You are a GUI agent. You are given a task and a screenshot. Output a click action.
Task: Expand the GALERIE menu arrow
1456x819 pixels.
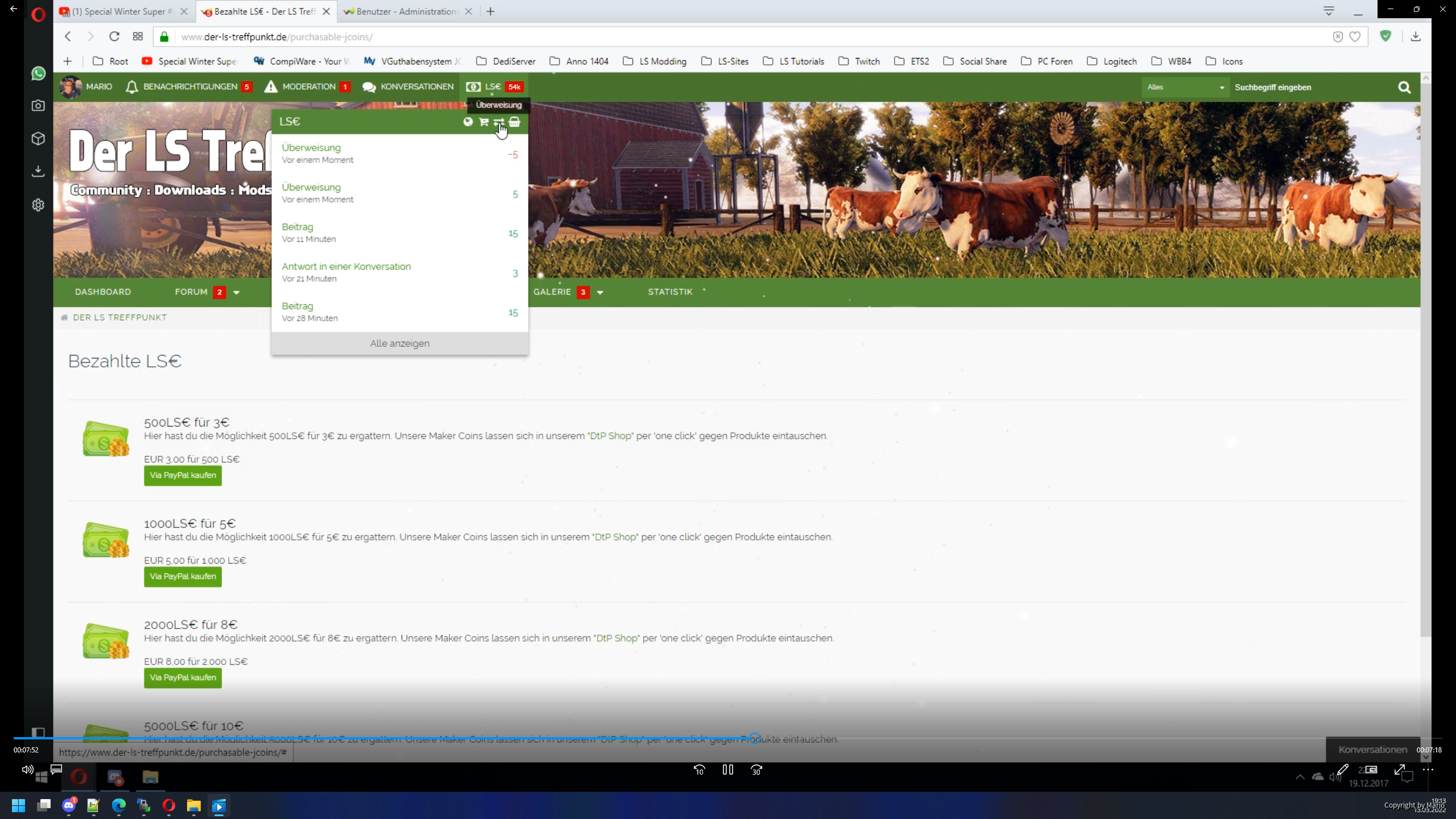tap(600, 292)
